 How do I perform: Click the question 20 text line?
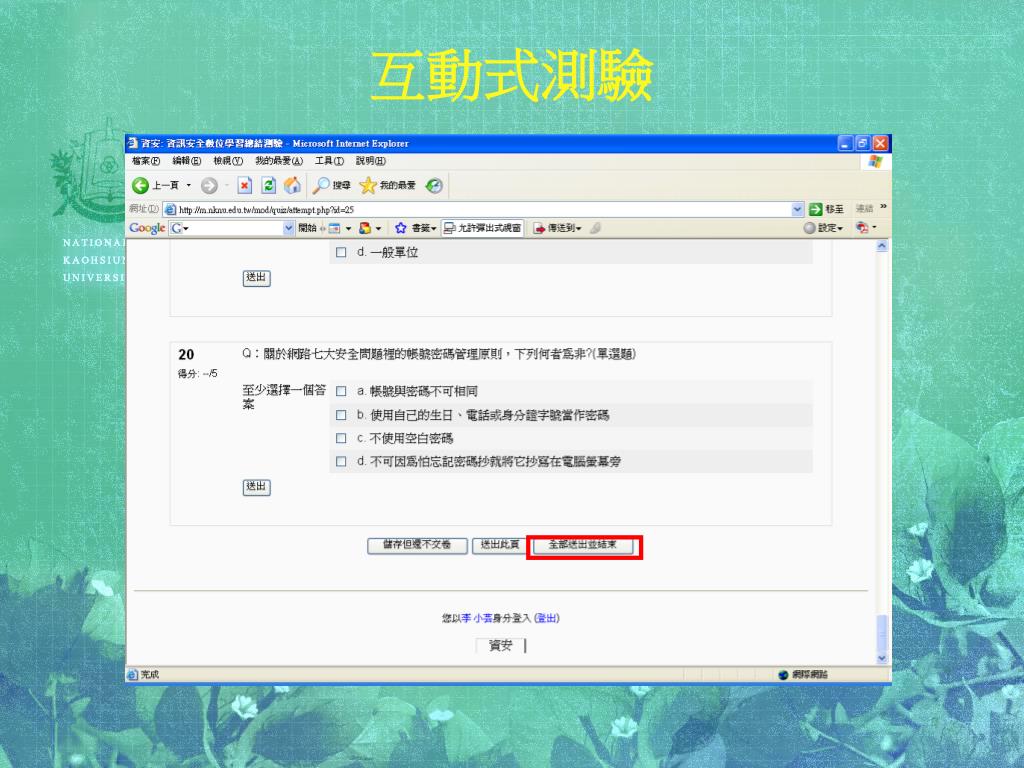click(x=439, y=354)
